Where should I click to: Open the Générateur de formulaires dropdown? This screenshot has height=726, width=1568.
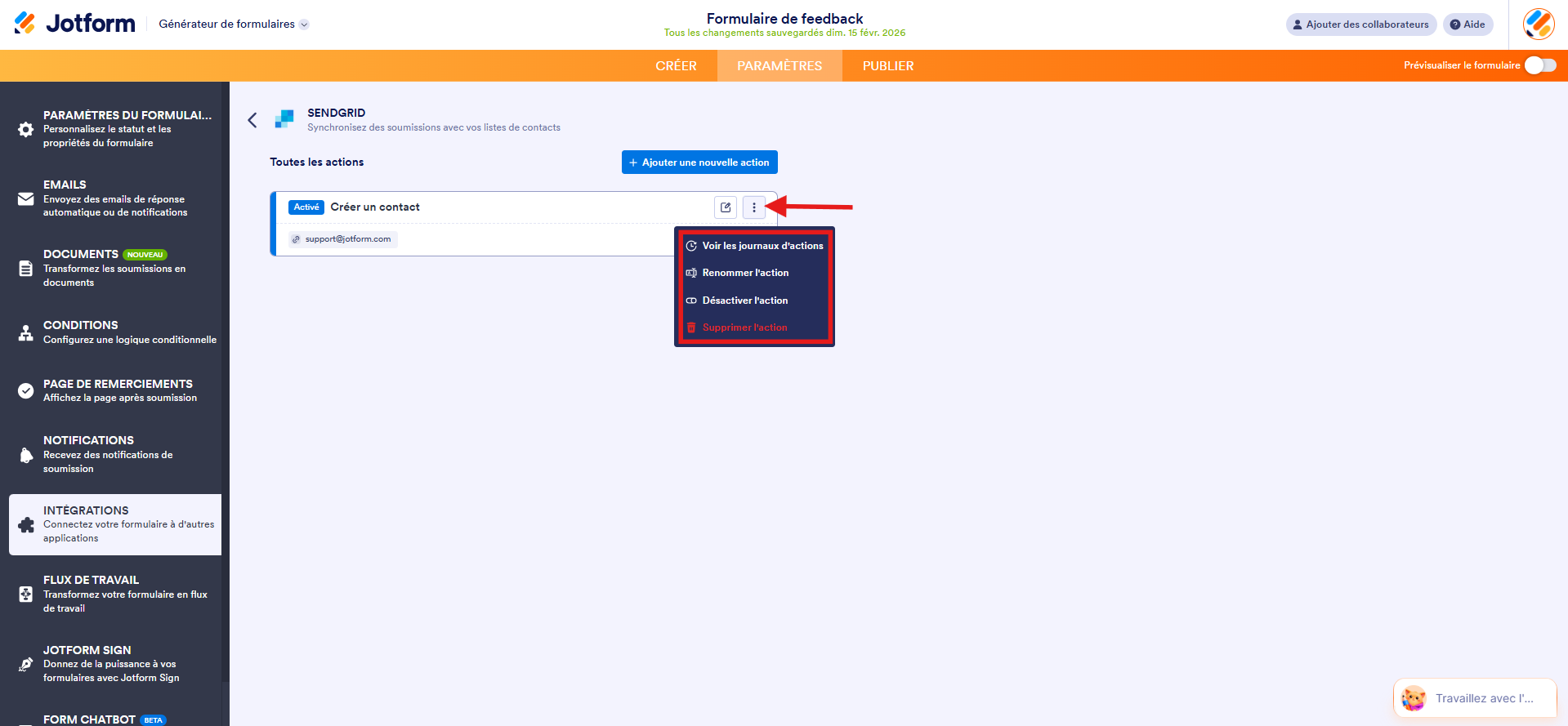click(x=234, y=24)
